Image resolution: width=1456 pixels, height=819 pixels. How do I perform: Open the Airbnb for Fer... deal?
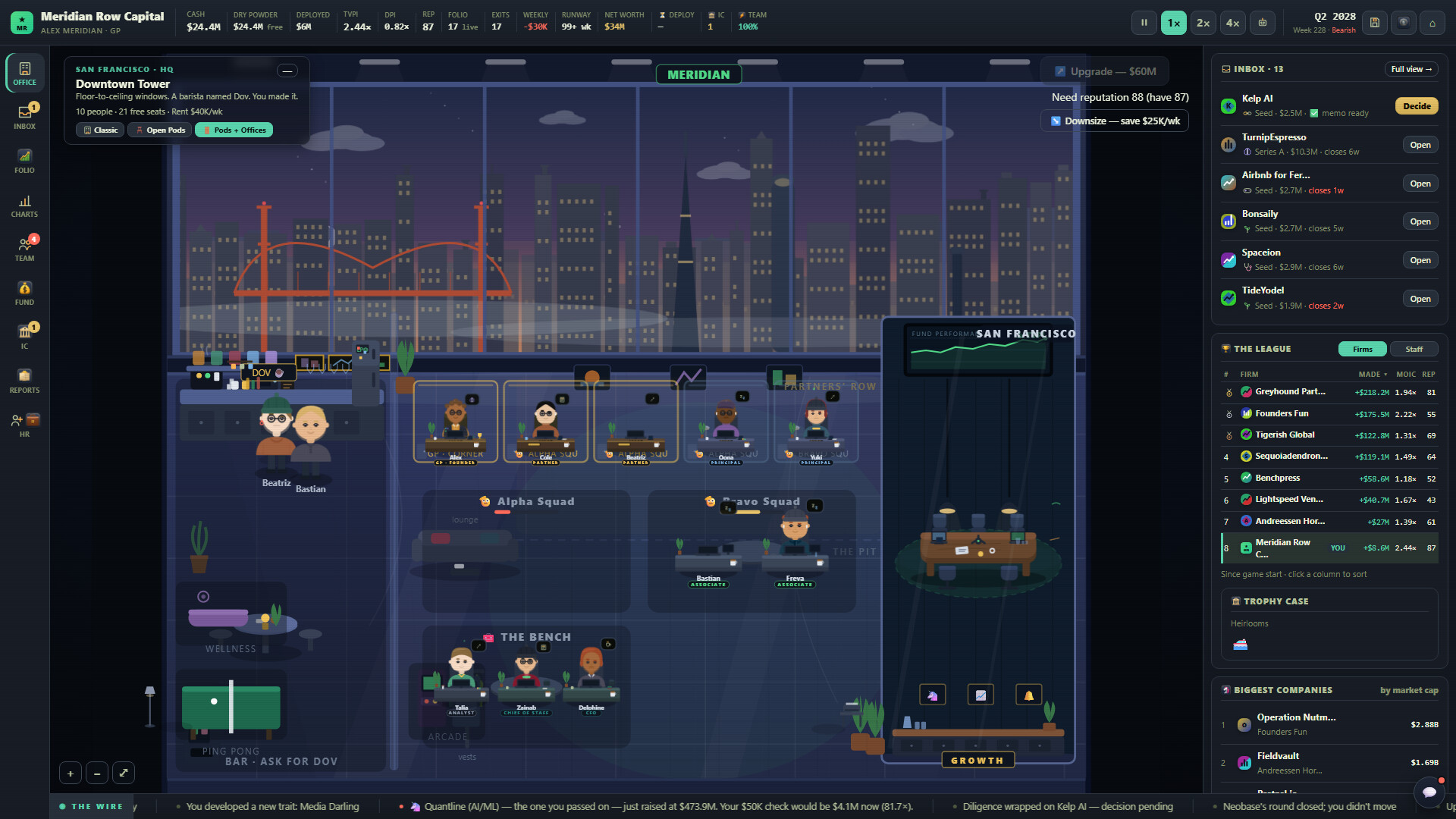1420,184
